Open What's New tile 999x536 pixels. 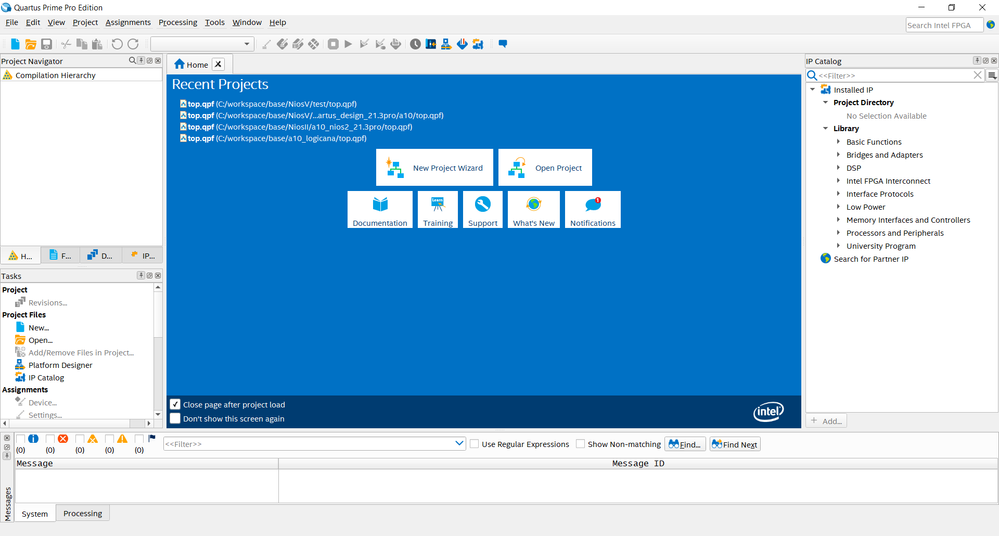pyautogui.click(x=533, y=210)
